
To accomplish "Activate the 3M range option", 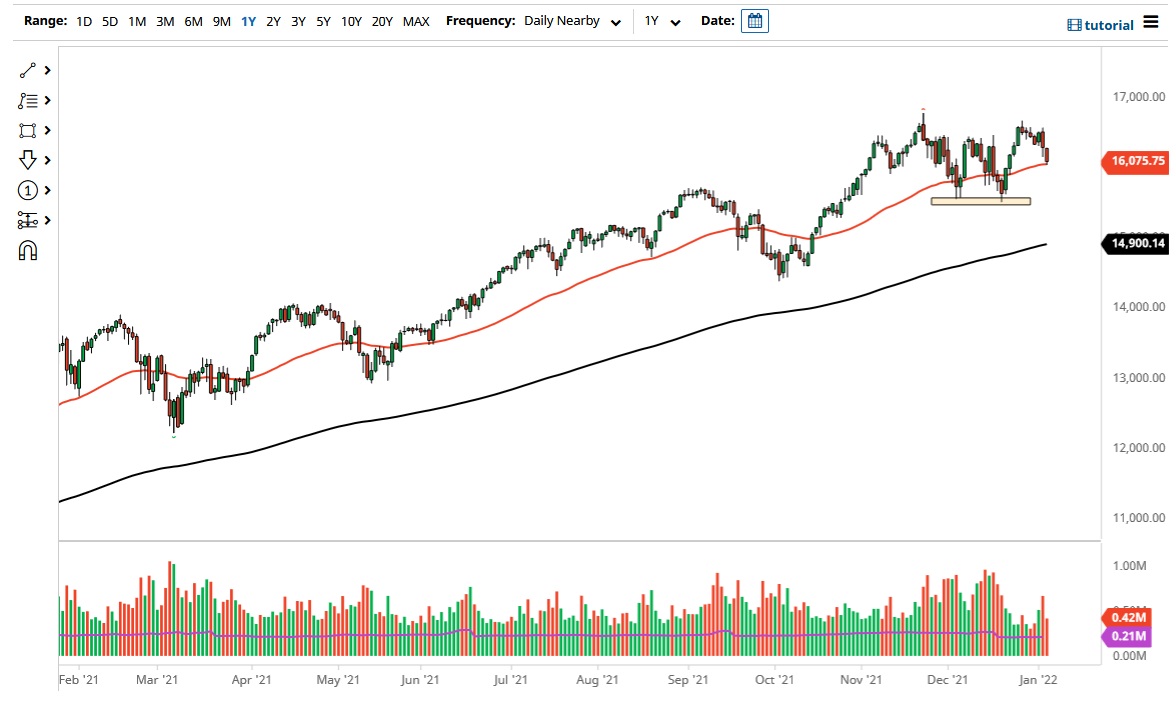I will [164, 20].
